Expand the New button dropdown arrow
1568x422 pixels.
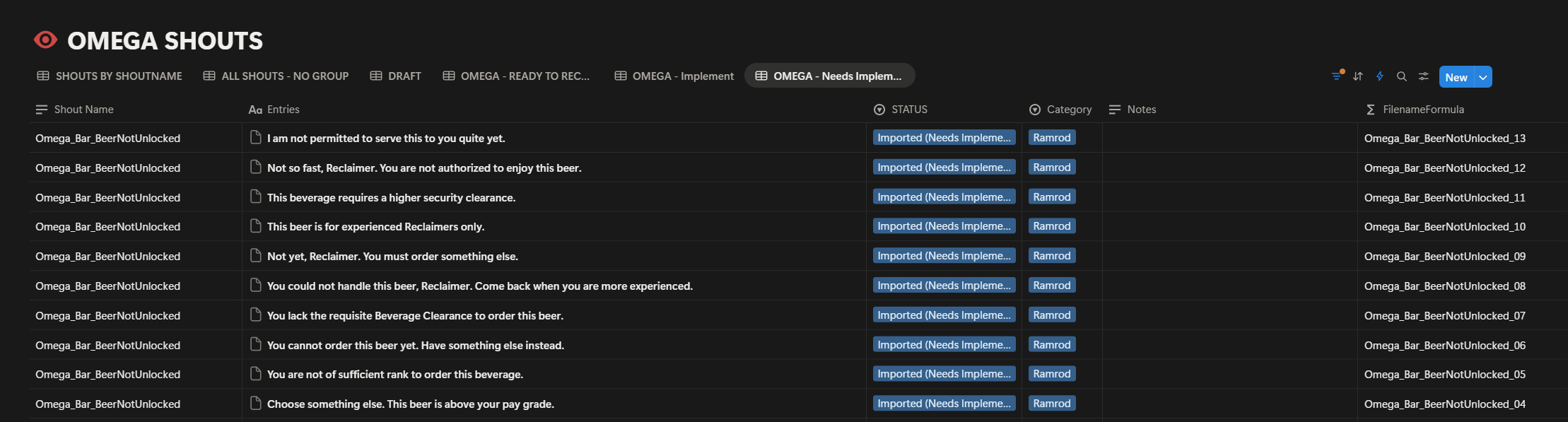[x=1483, y=77]
